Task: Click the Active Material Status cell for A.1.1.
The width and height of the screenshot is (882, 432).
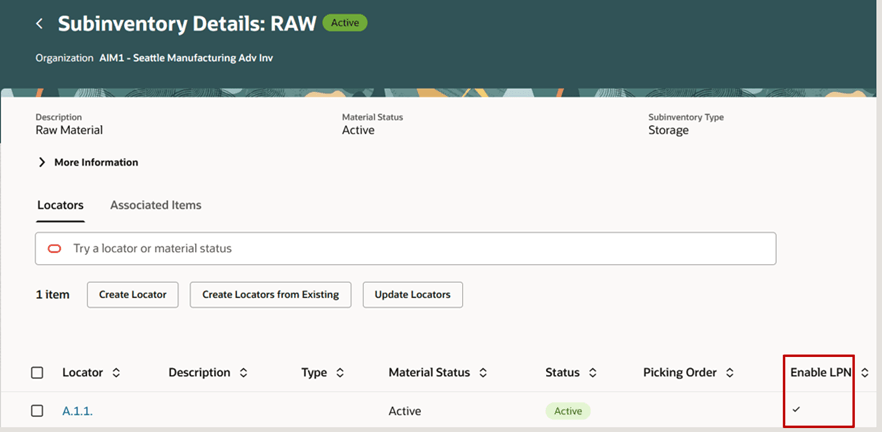Action: coord(405,411)
